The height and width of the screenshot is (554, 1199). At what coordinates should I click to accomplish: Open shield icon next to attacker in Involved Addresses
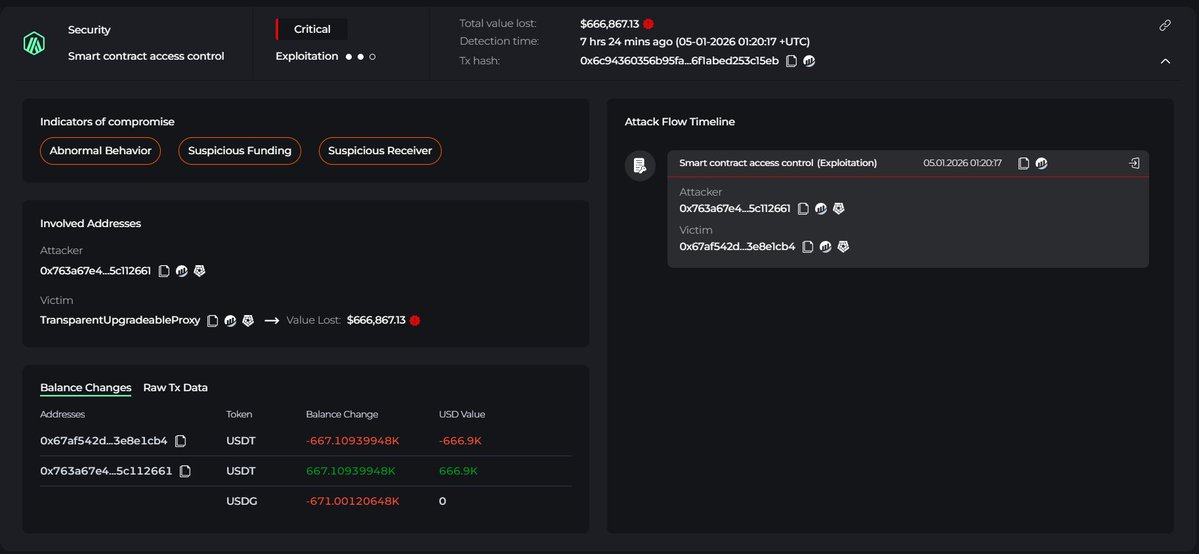click(200, 271)
